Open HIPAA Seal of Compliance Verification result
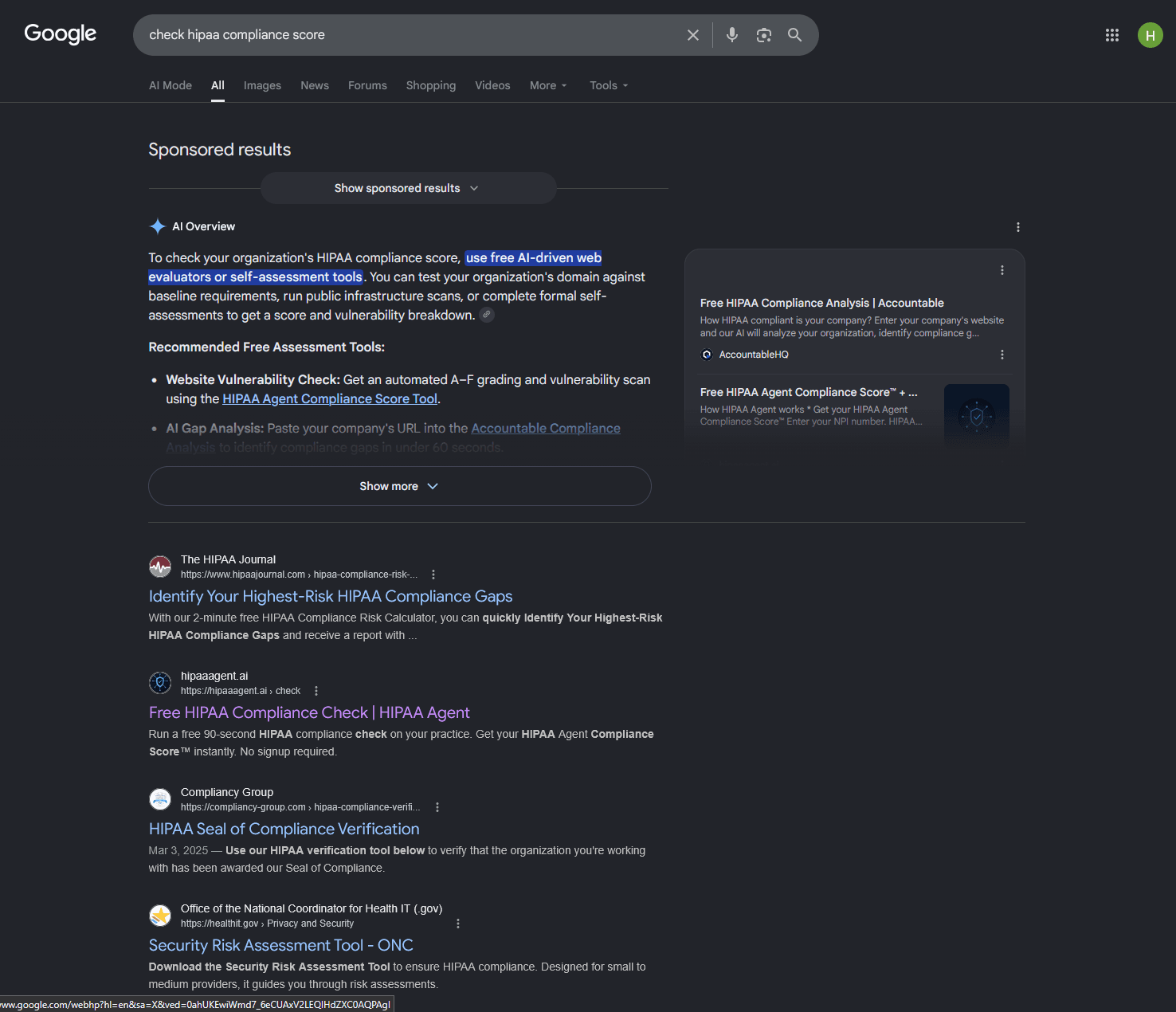1176x1012 pixels. tap(284, 830)
